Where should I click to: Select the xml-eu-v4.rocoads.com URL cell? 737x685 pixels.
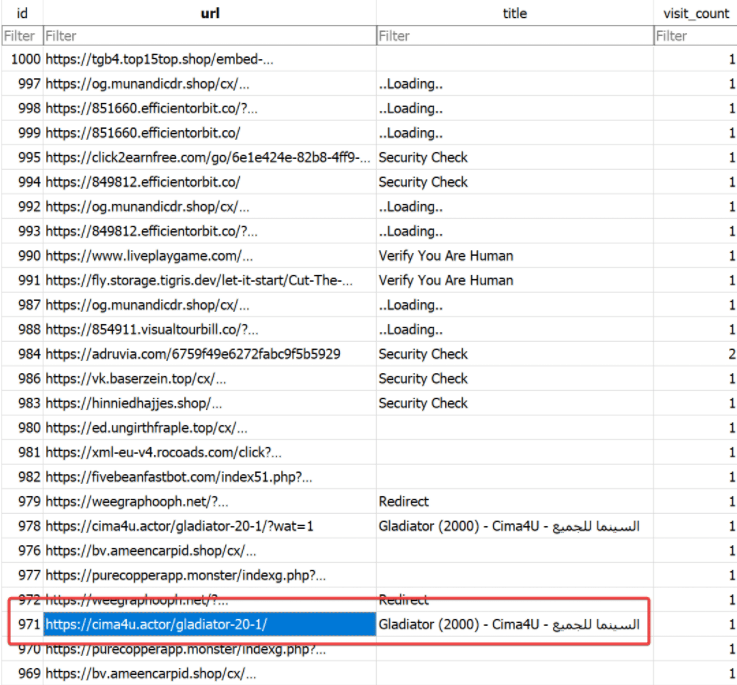click(x=210, y=452)
